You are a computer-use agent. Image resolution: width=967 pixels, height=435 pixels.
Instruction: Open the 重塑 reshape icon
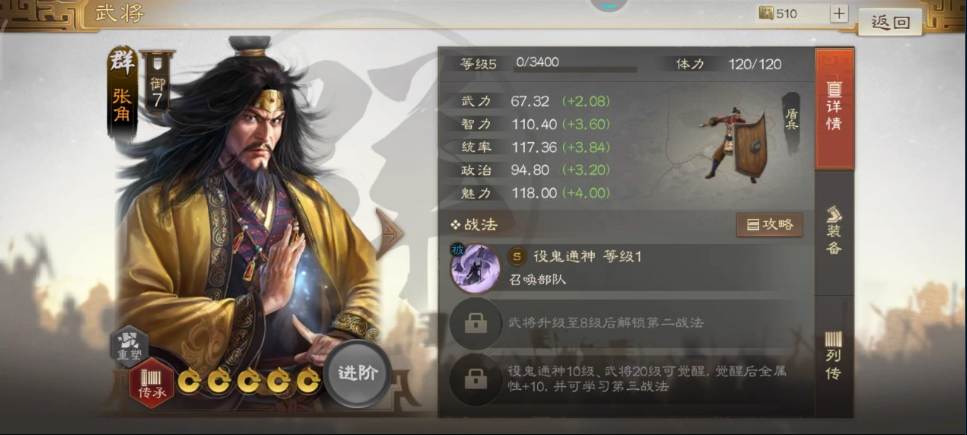coord(130,346)
